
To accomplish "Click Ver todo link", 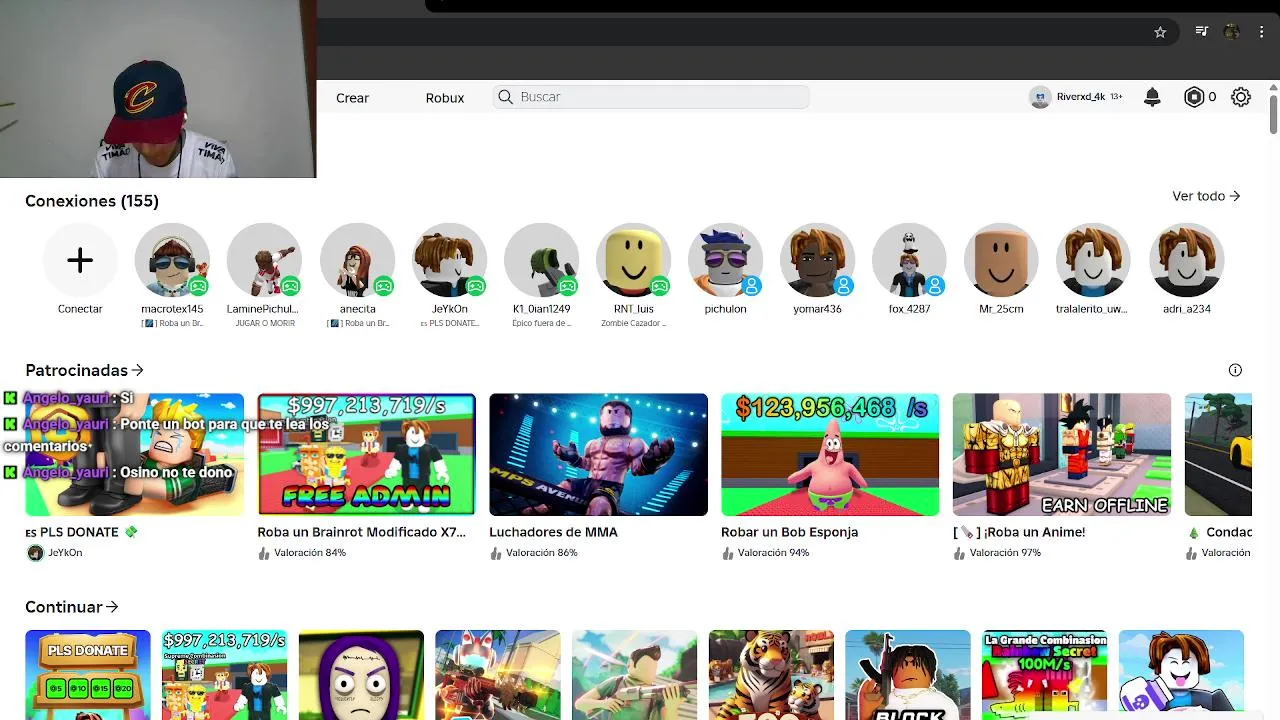I will 1206,196.
